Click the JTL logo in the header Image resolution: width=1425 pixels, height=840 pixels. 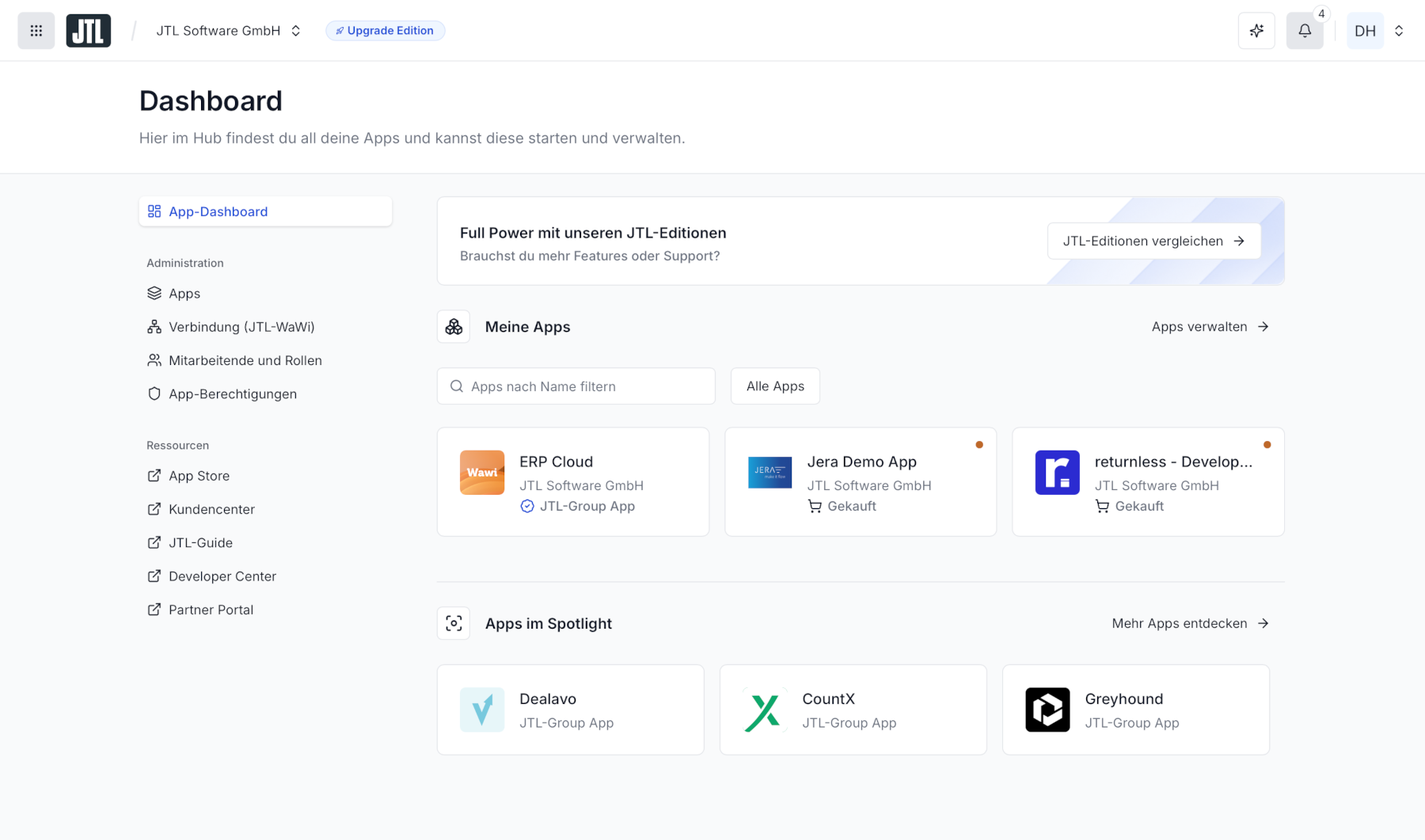pyautogui.click(x=88, y=30)
